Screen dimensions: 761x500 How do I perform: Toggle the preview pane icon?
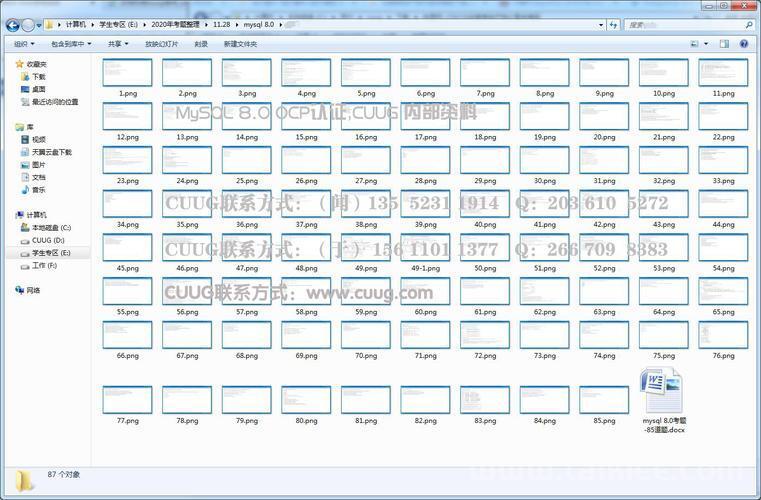(x=724, y=44)
